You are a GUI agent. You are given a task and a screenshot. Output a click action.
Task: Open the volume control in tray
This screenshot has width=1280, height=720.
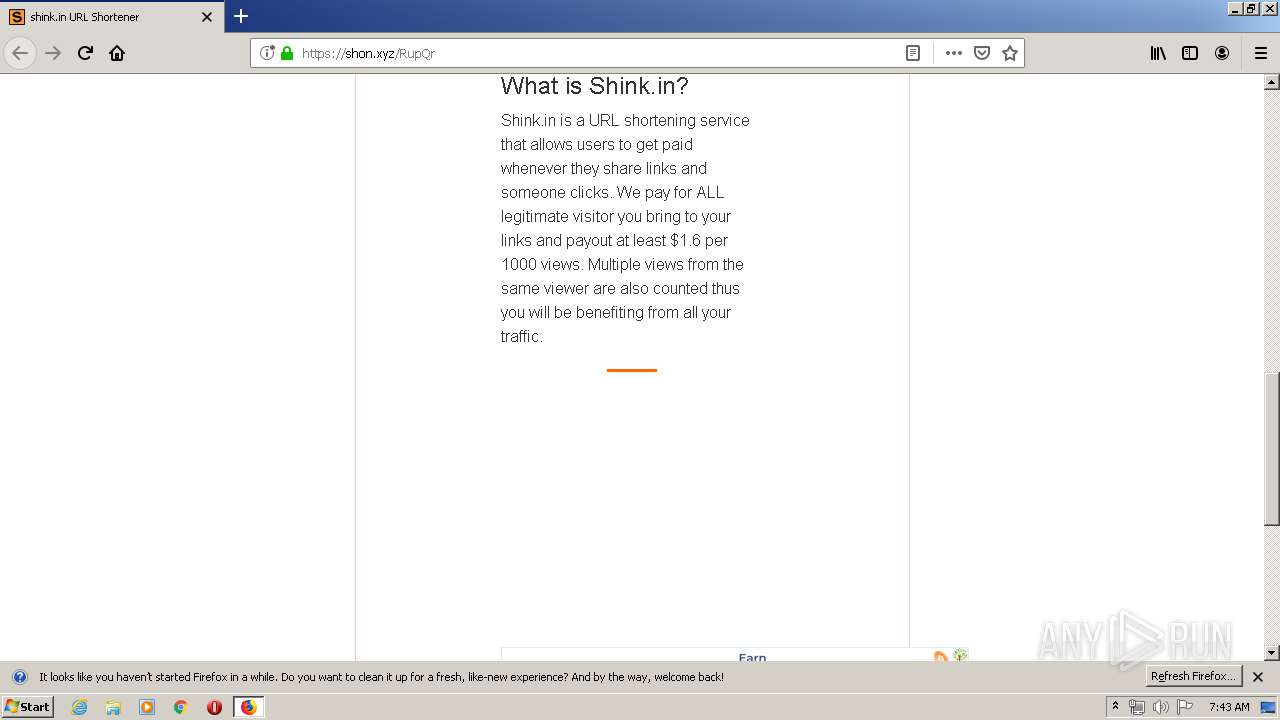tap(1160, 707)
